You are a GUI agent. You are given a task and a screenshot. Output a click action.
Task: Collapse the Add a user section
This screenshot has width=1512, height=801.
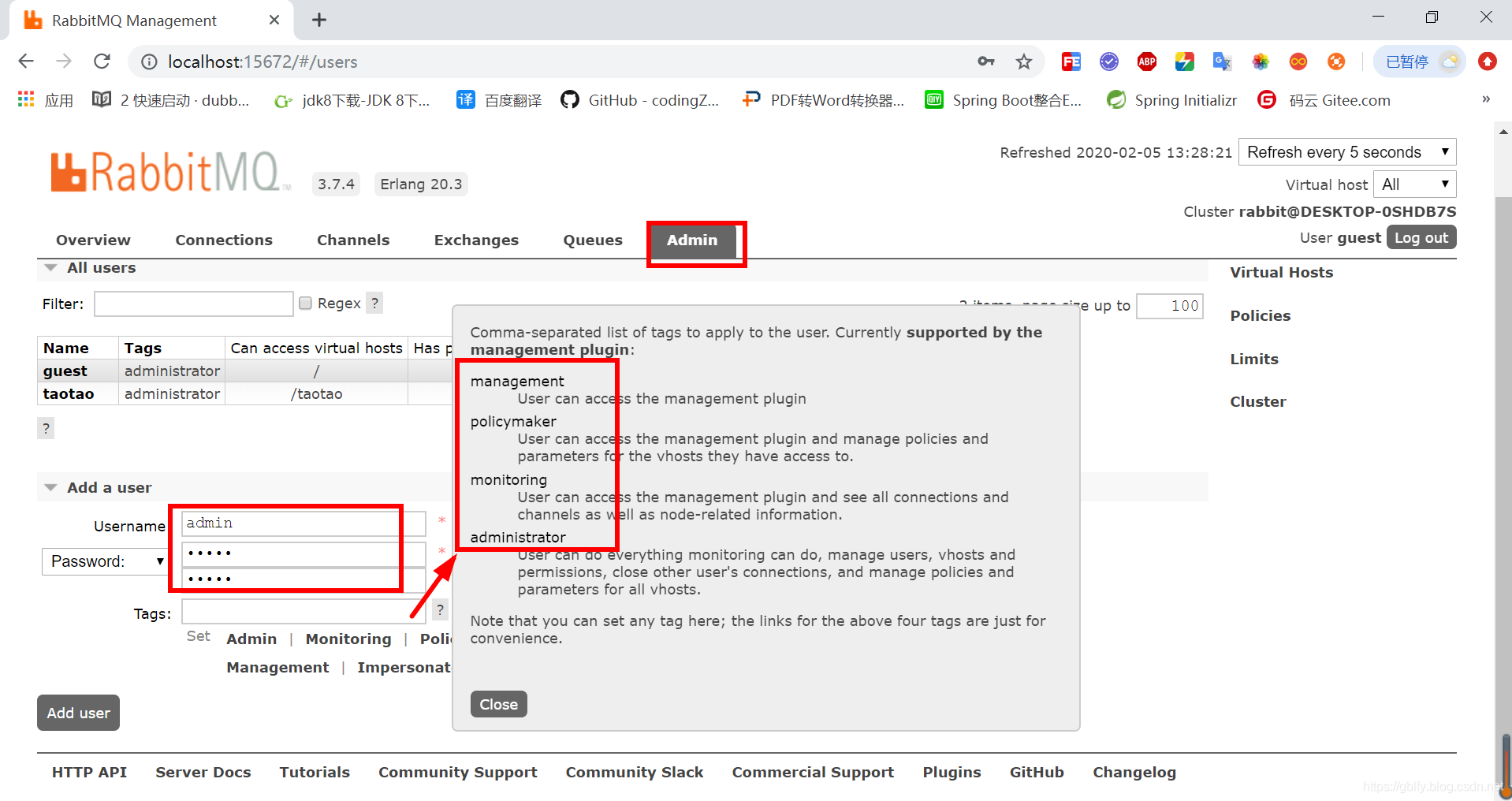click(109, 488)
